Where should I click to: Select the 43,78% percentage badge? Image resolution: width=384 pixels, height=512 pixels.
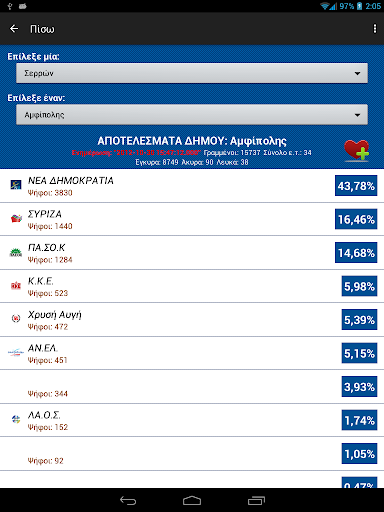tap(356, 186)
